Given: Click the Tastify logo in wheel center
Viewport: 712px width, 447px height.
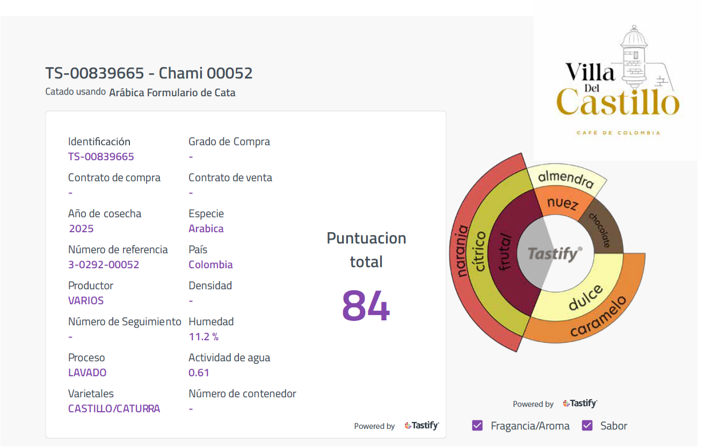Looking at the screenshot, I should tap(554, 254).
